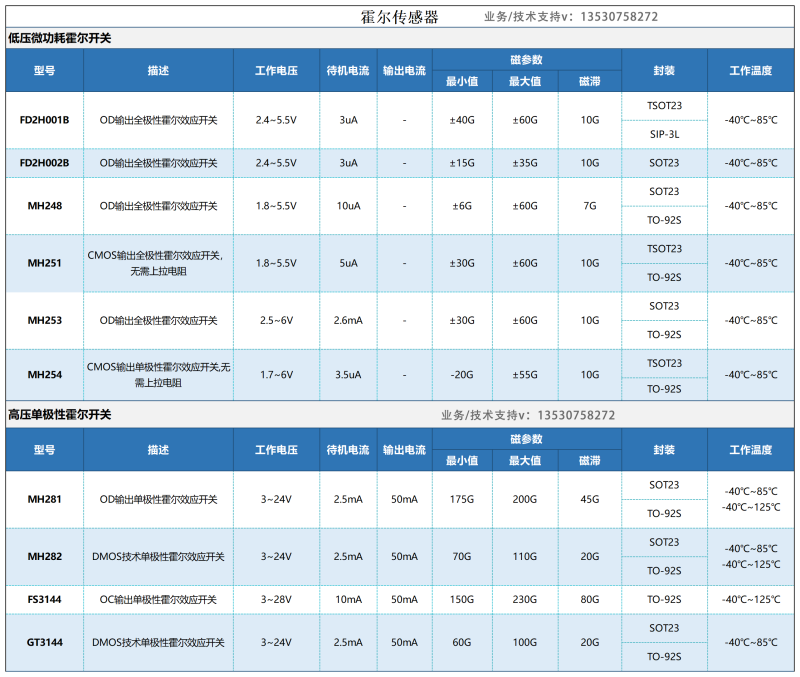800x677 pixels.
Task: Click the 高压单极性霍尔开关 section heading
Action: [60, 414]
